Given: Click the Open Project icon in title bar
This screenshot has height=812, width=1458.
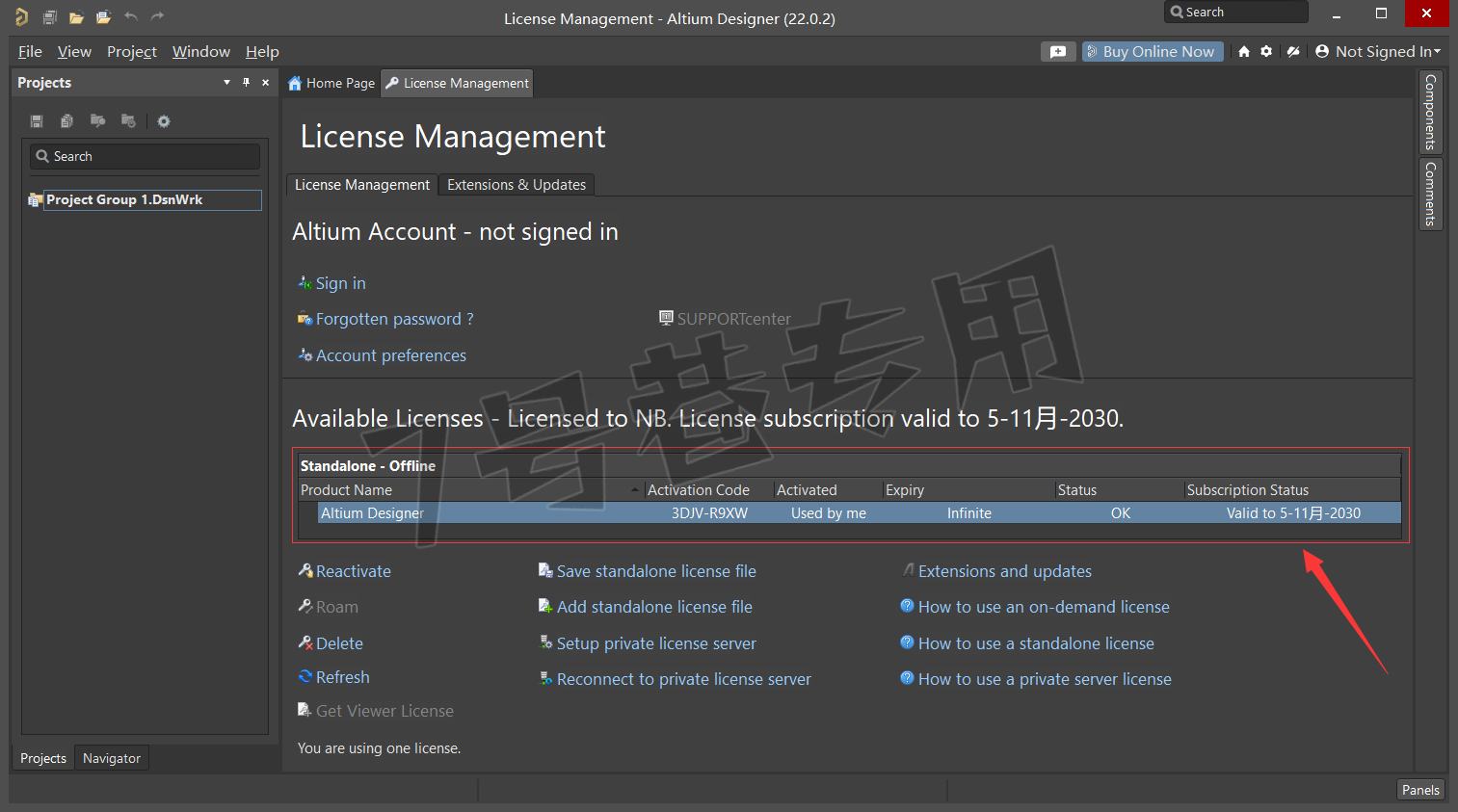Looking at the screenshot, I should tap(103, 16).
